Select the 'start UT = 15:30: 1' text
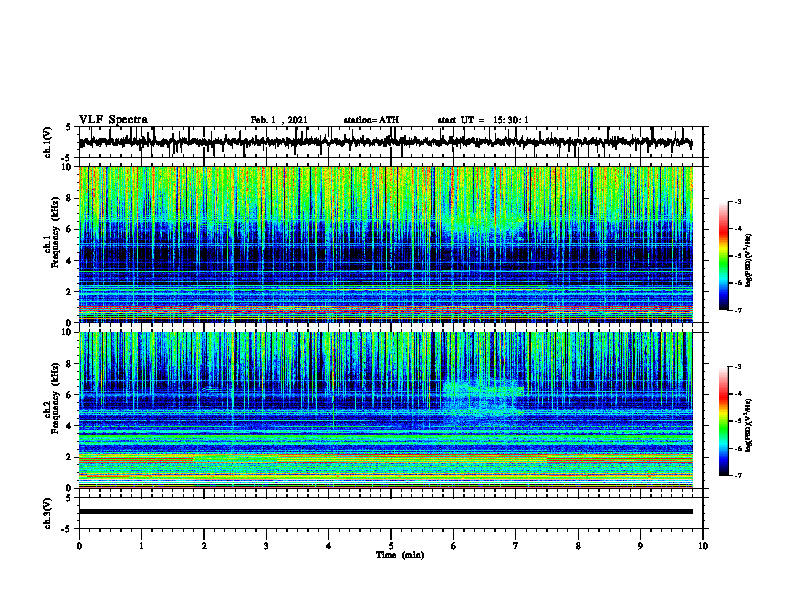Image resolution: width=792 pixels, height=612 pixels. pos(483,120)
